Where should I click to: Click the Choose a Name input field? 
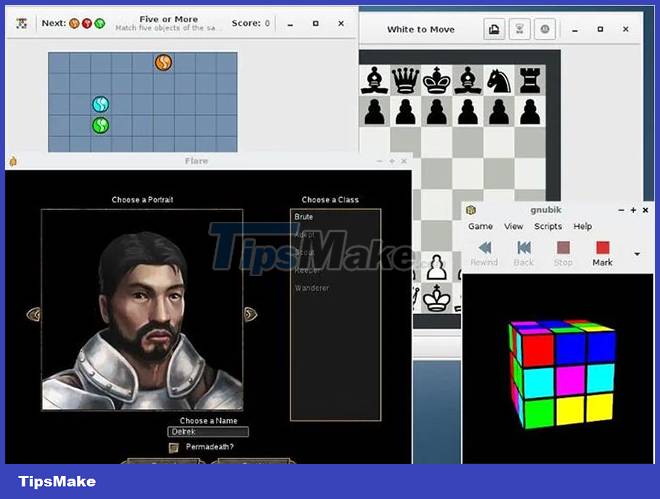pos(208,432)
